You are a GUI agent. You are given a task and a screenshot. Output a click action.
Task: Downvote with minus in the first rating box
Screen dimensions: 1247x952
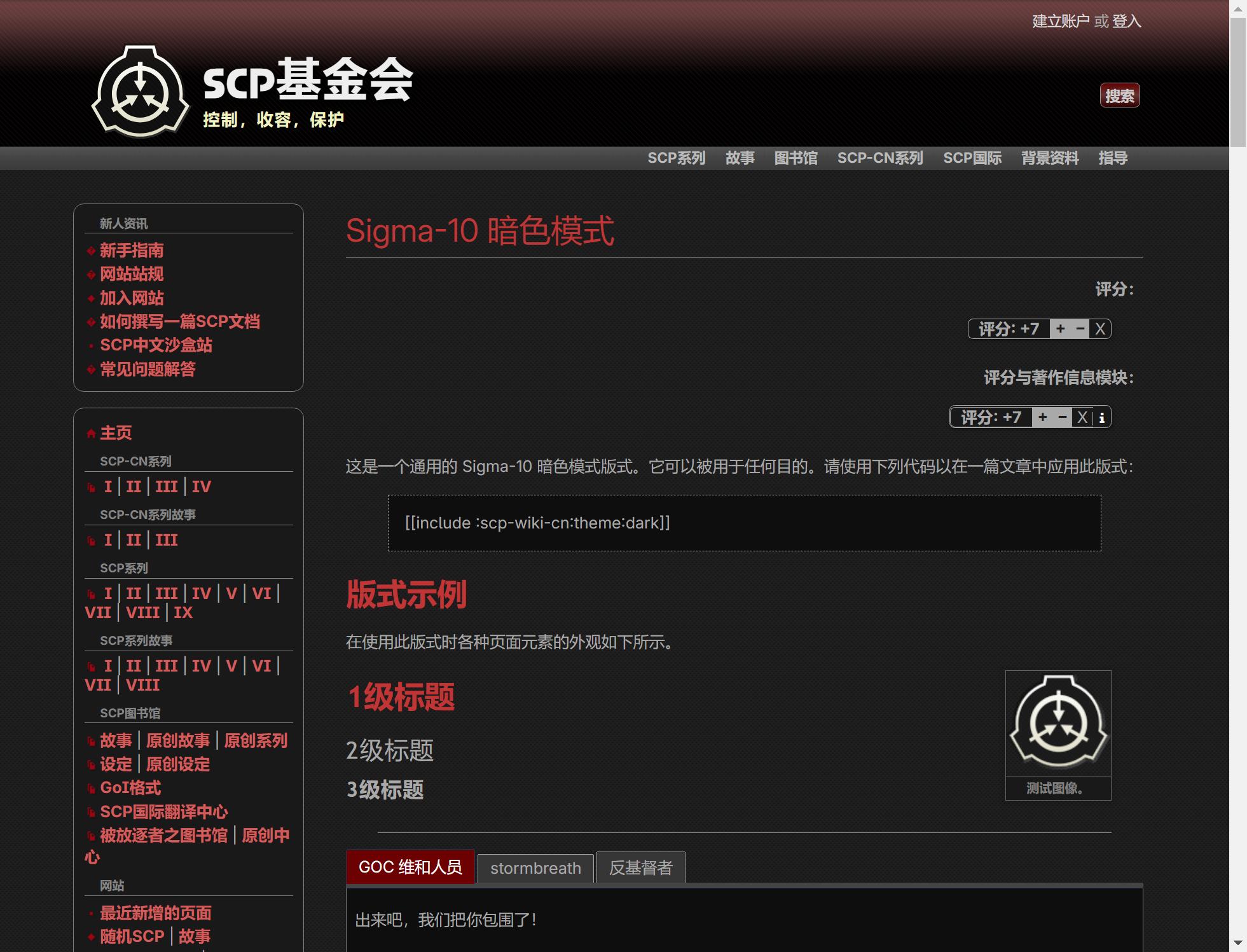point(1080,329)
